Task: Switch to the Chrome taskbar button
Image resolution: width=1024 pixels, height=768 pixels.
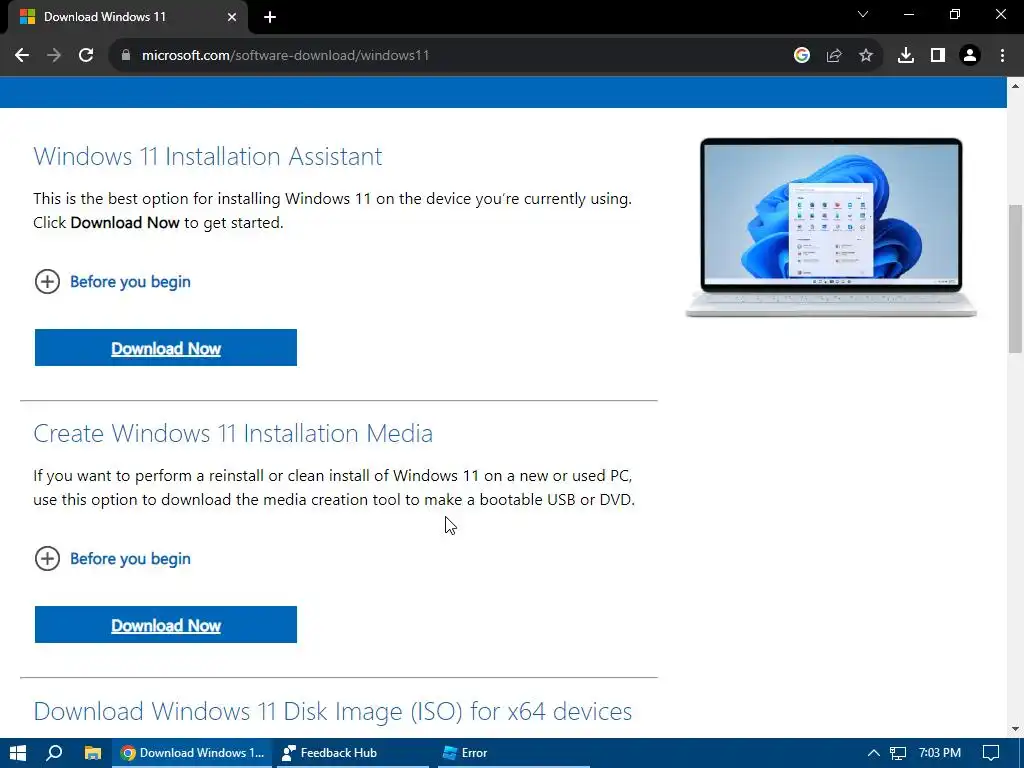Action: coord(193,753)
